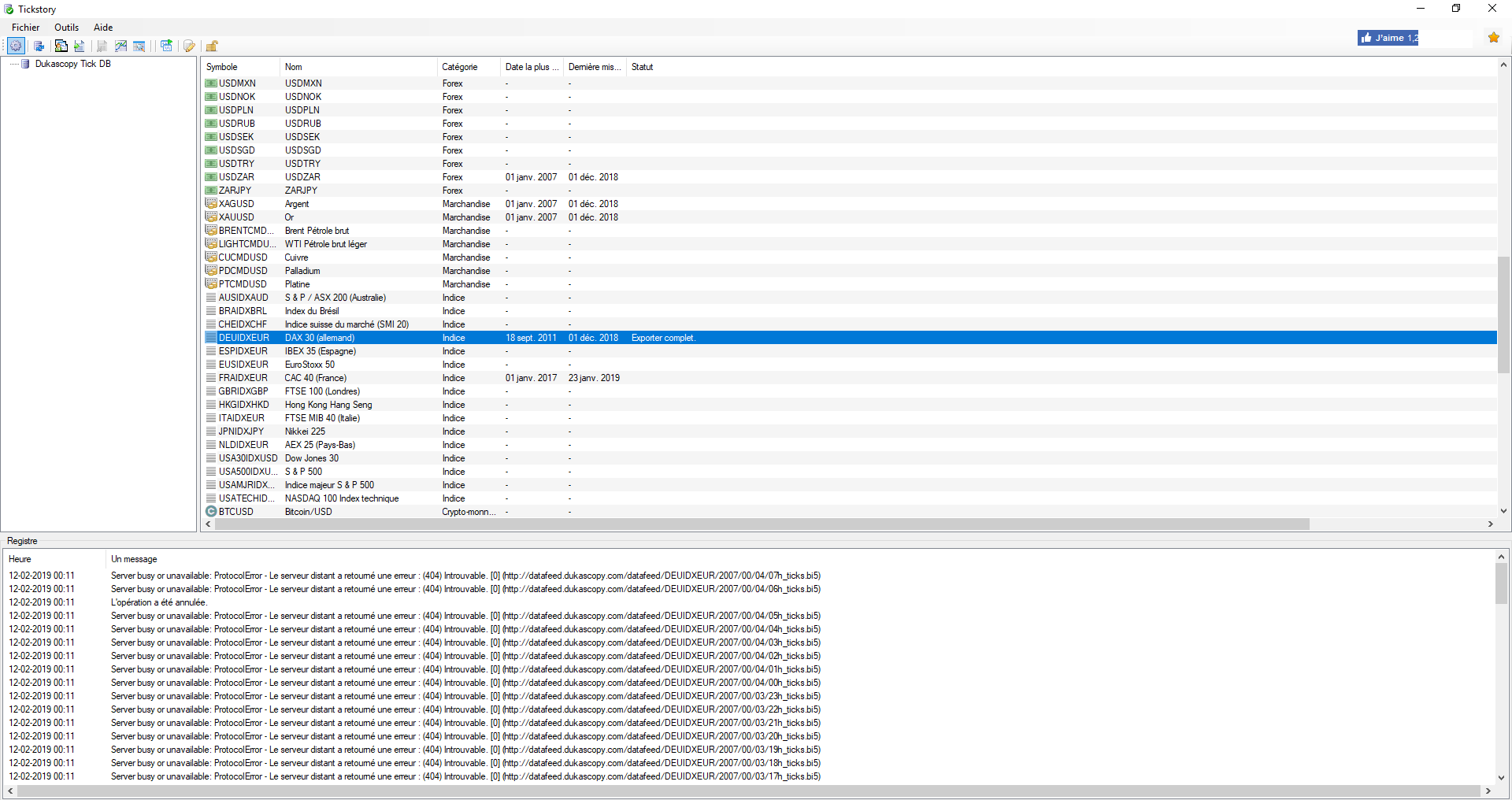Click symbol list scroll right arrow
This screenshot has width=1512, height=800.
pos(1490,524)
